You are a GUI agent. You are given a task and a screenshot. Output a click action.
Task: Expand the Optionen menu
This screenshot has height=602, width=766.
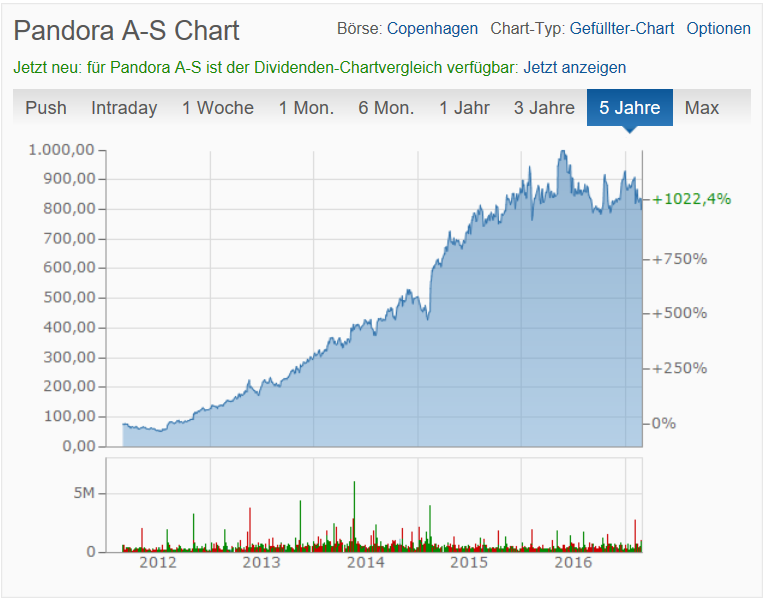click(718, 29)
